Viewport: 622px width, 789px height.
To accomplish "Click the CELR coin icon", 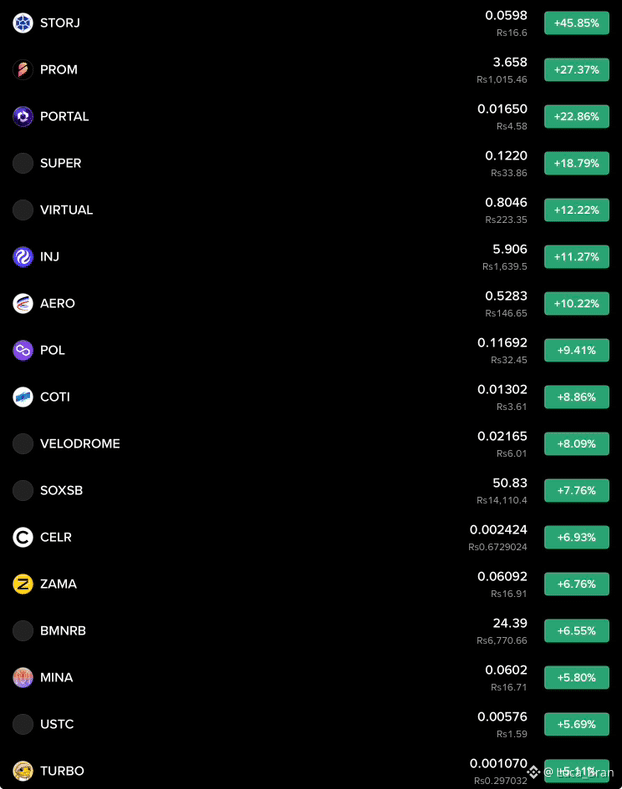I will click(23, 537).
